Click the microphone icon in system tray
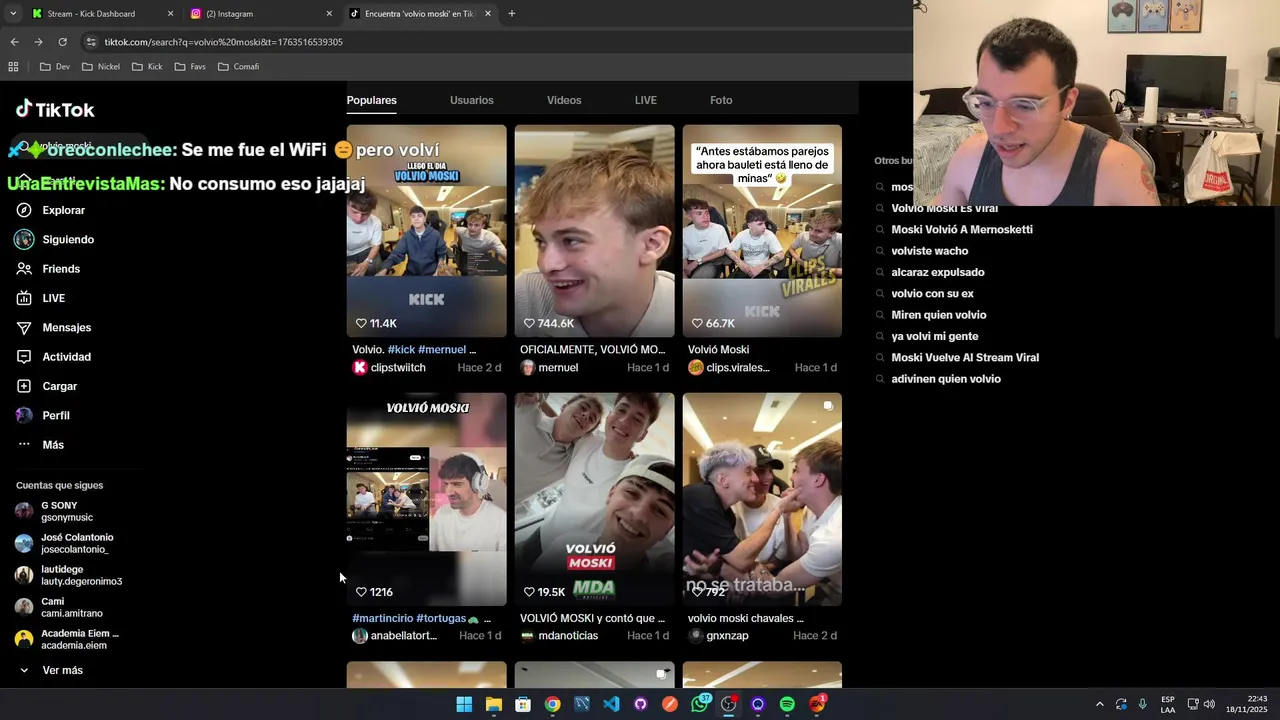The height and width of the screenshot is (720, 1280). click(x=1142, y=704)
